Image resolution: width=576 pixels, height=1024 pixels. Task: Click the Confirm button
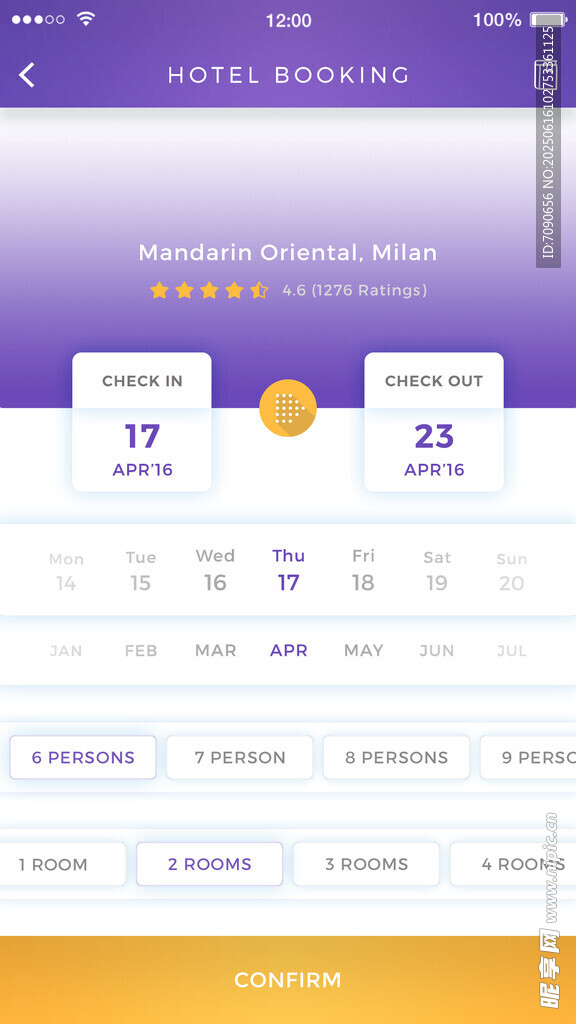pos(288,980)
